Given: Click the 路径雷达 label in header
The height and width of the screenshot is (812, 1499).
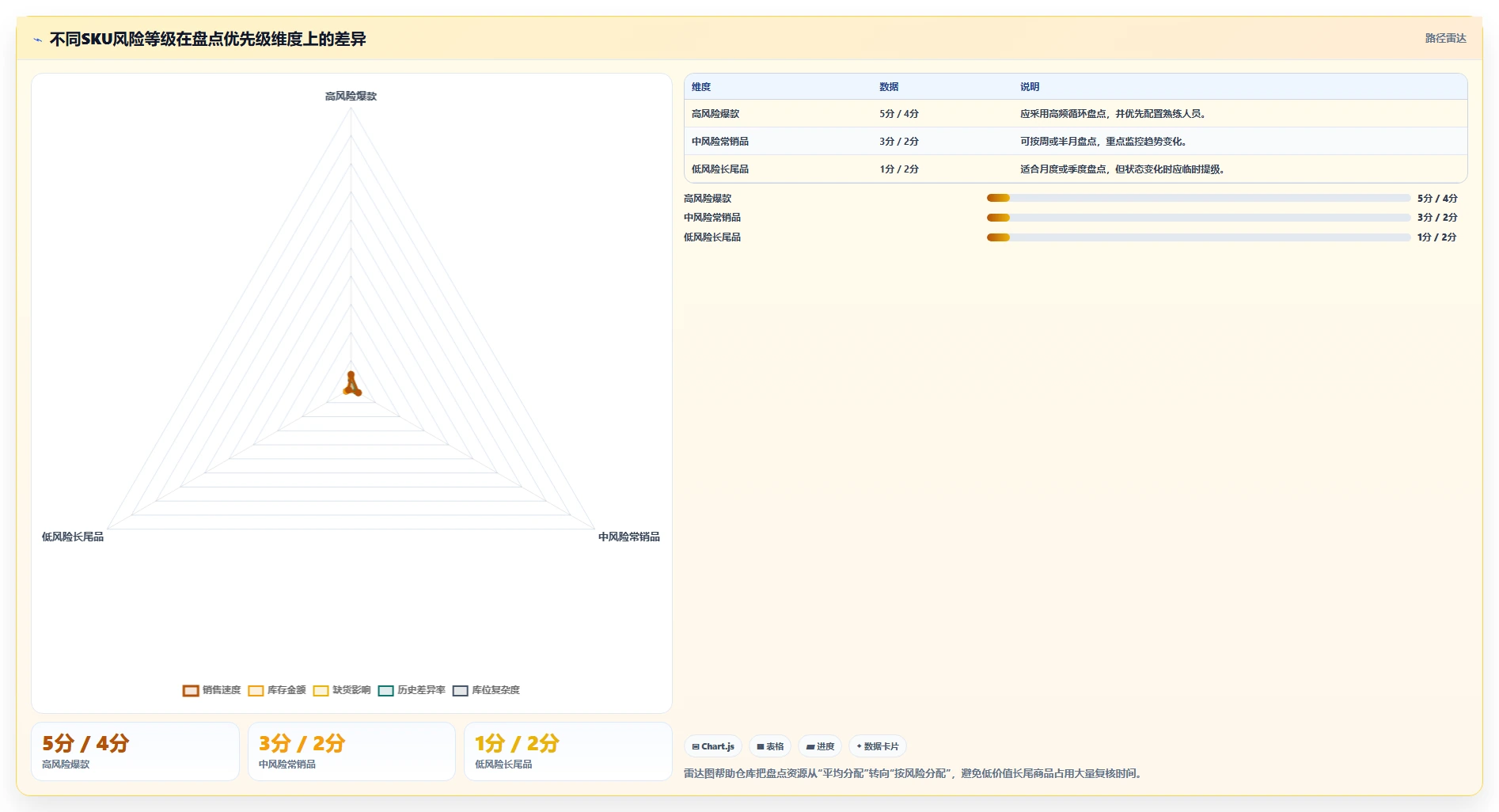Looking at the screenshot, I should pos(1445,38).
